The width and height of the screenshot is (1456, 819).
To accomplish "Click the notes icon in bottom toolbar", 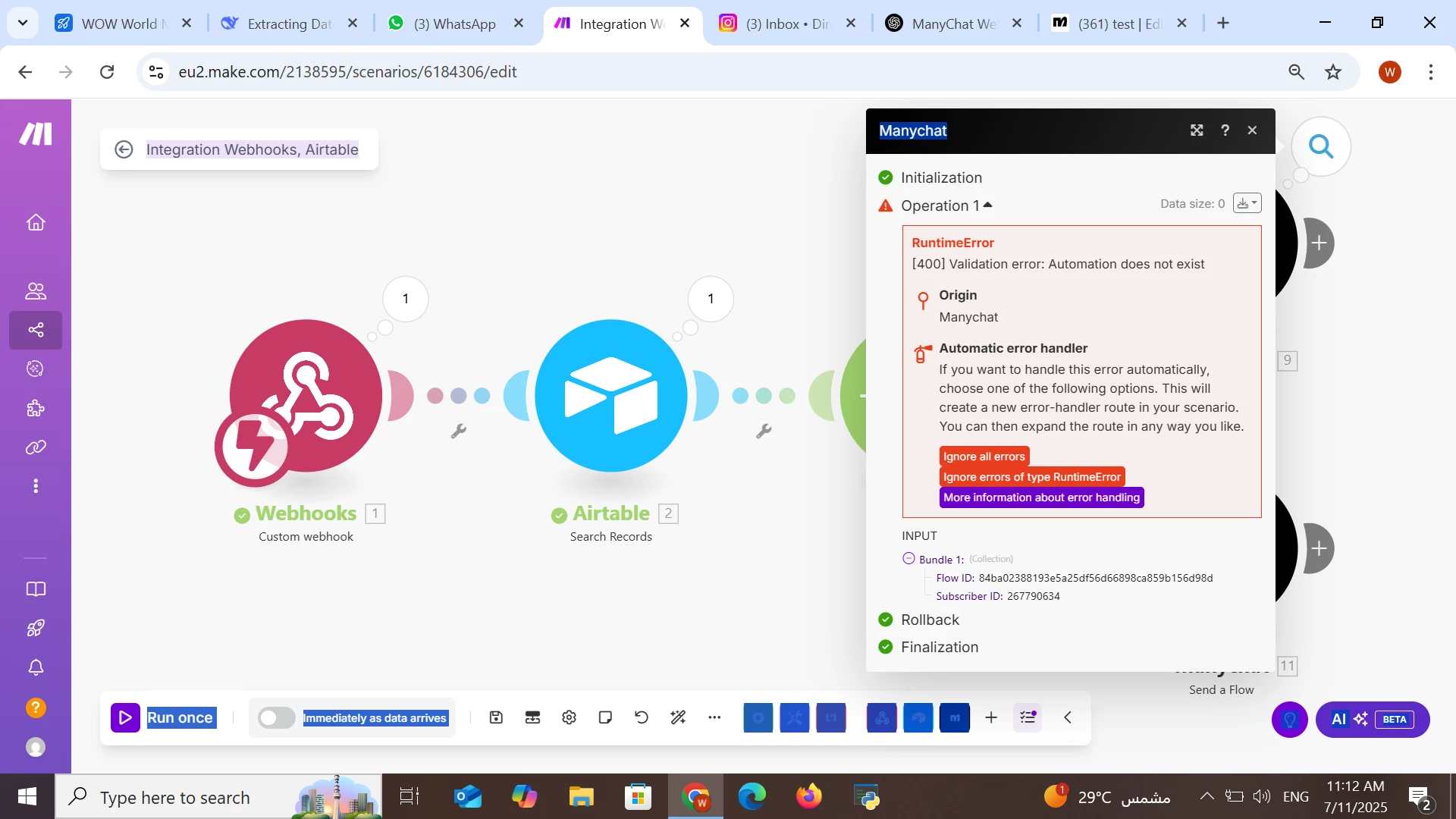I will [x=605, y=717].
